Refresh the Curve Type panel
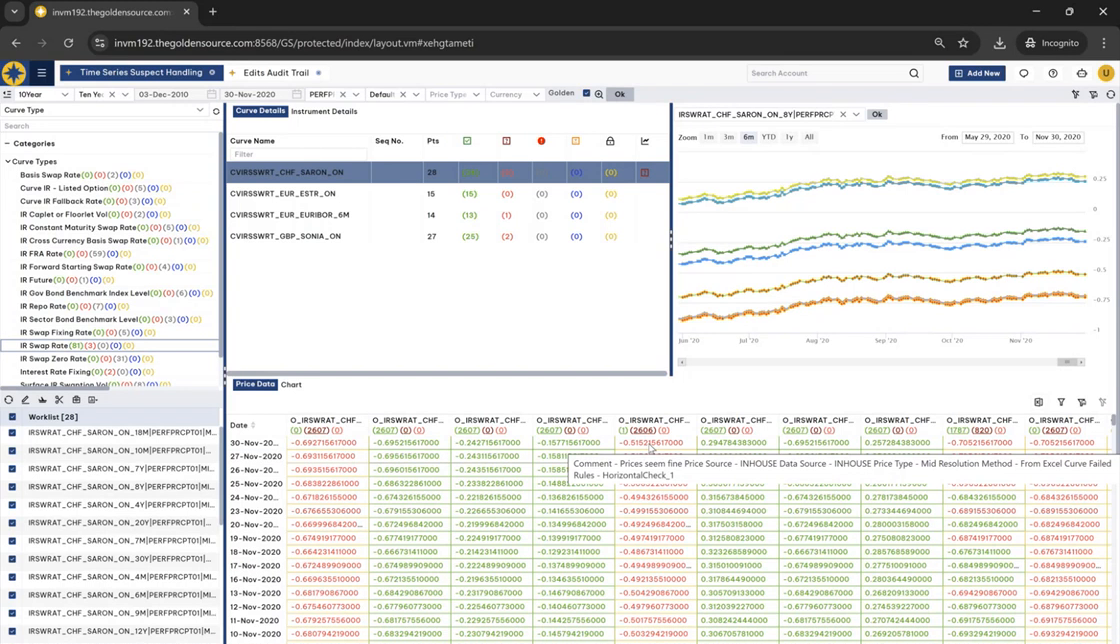Screen dimensions: 1120x644 pos(216,111)
